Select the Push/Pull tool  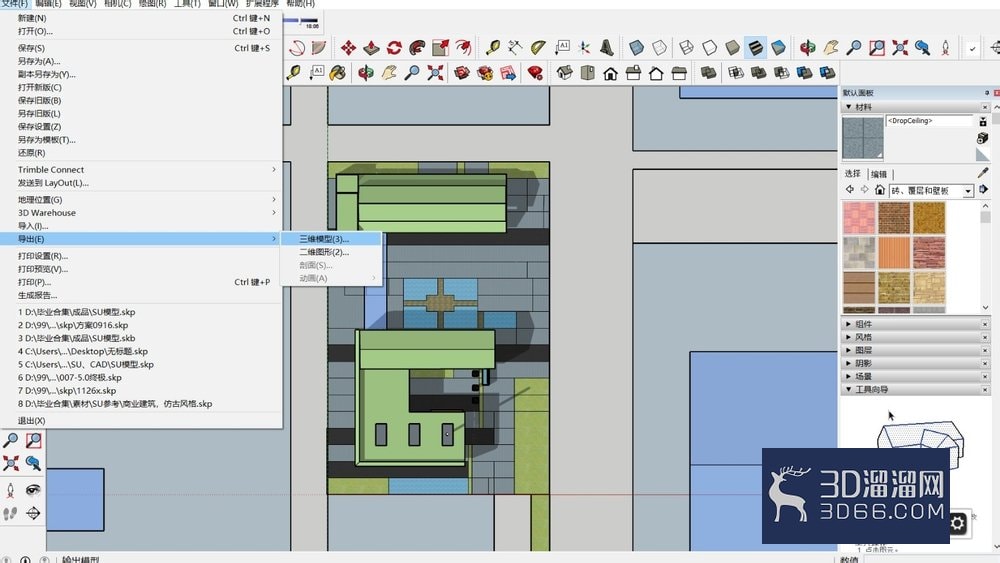pos(371,48)
